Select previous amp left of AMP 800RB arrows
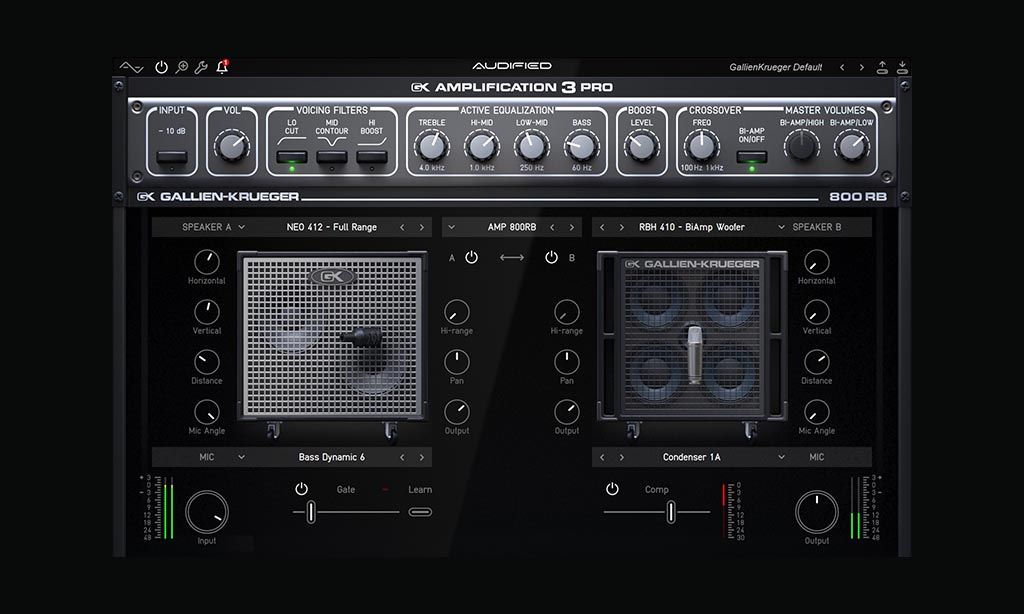This screenshot has width=1024, height=614. [x=552, y=227]
